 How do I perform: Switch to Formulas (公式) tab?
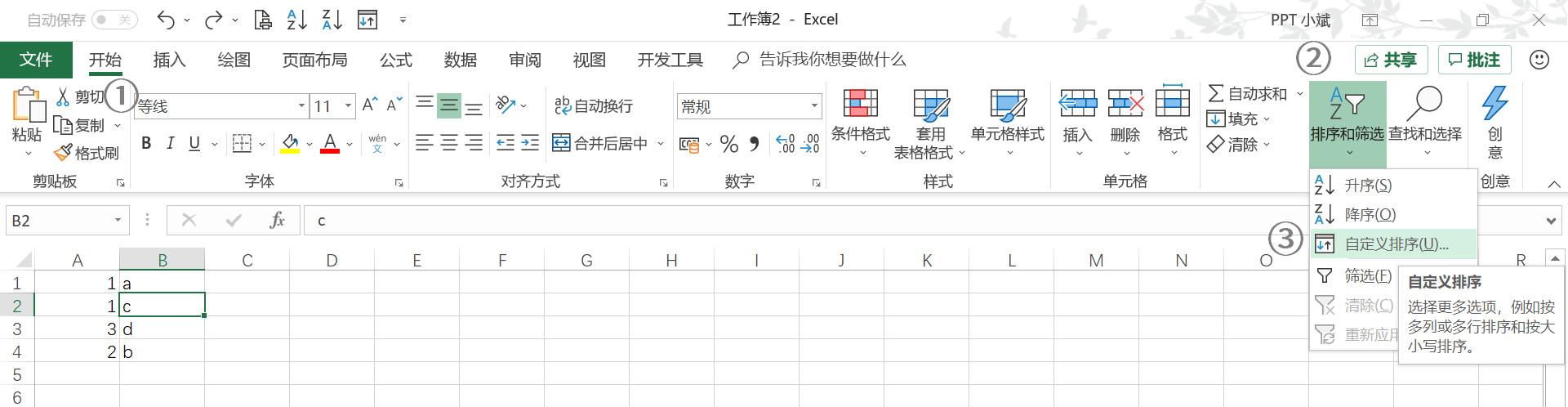(x=396, y=60)
